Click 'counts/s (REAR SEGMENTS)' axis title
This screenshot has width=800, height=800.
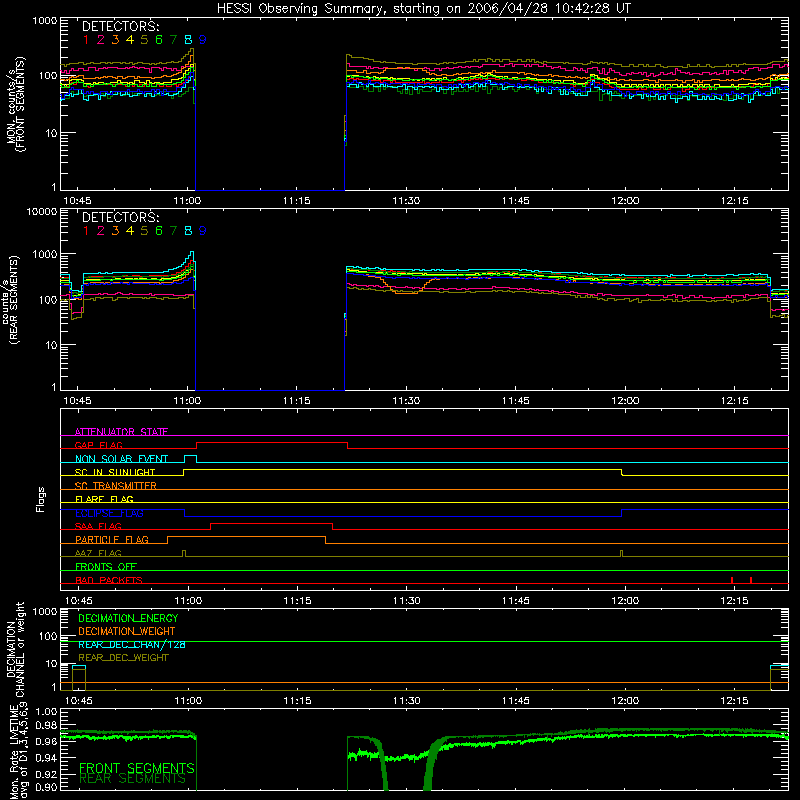pos(10,299)
